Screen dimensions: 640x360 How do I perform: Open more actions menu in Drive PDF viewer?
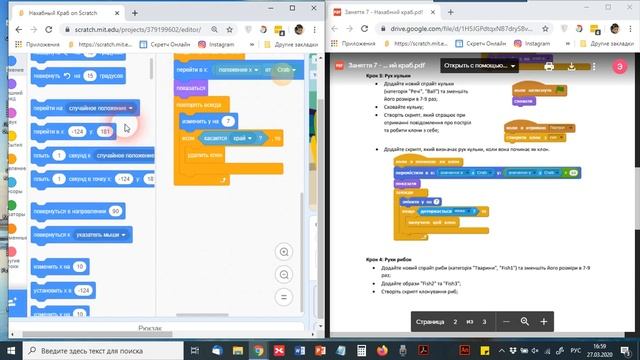594,66
